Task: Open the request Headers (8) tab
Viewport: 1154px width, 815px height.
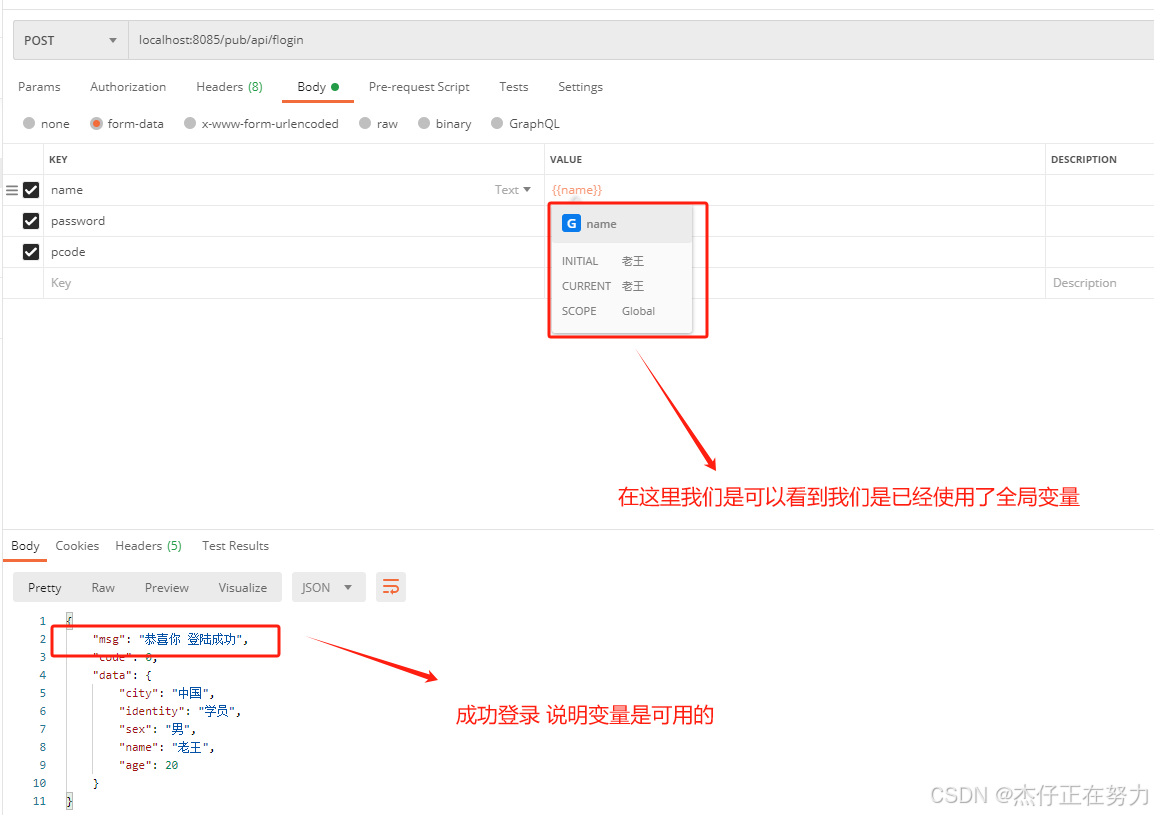Action: coord(229,87)
